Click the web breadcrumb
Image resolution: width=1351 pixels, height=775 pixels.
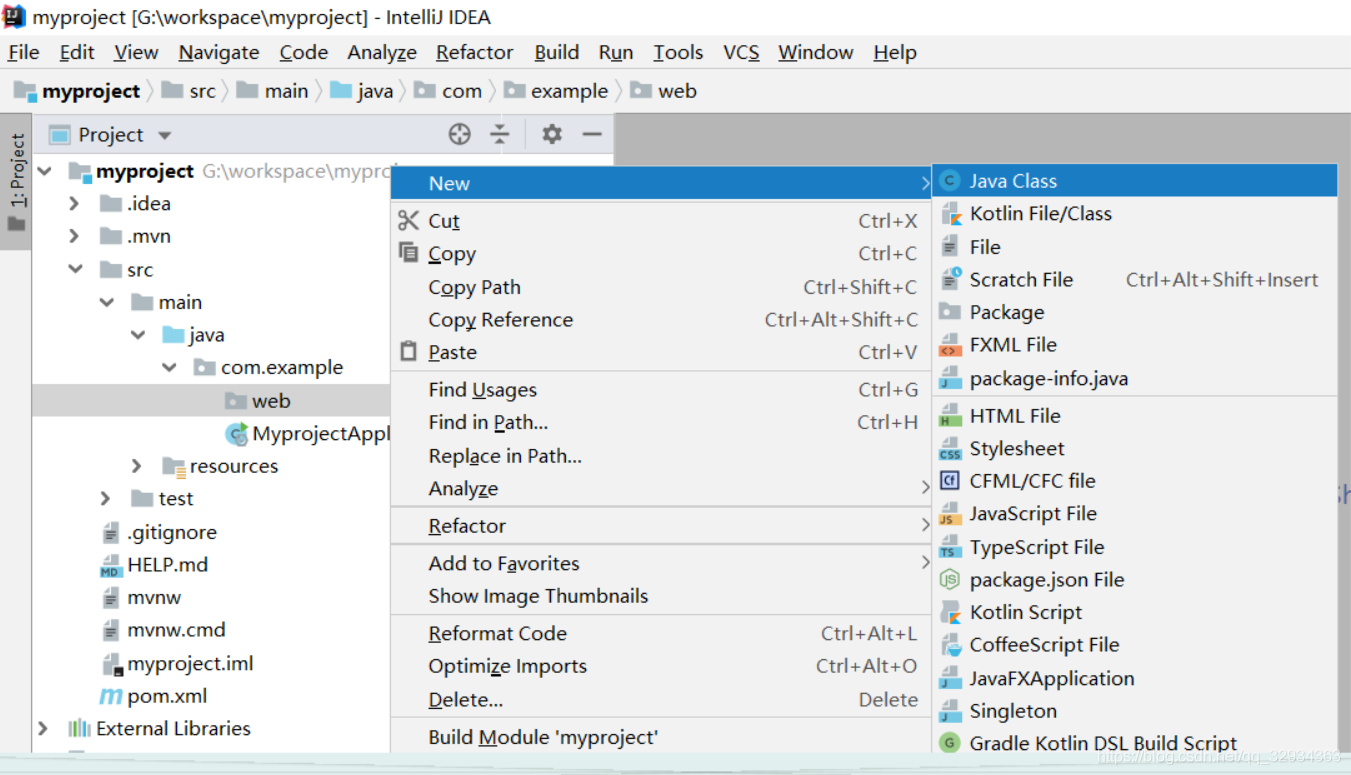(x=663, y=91)
